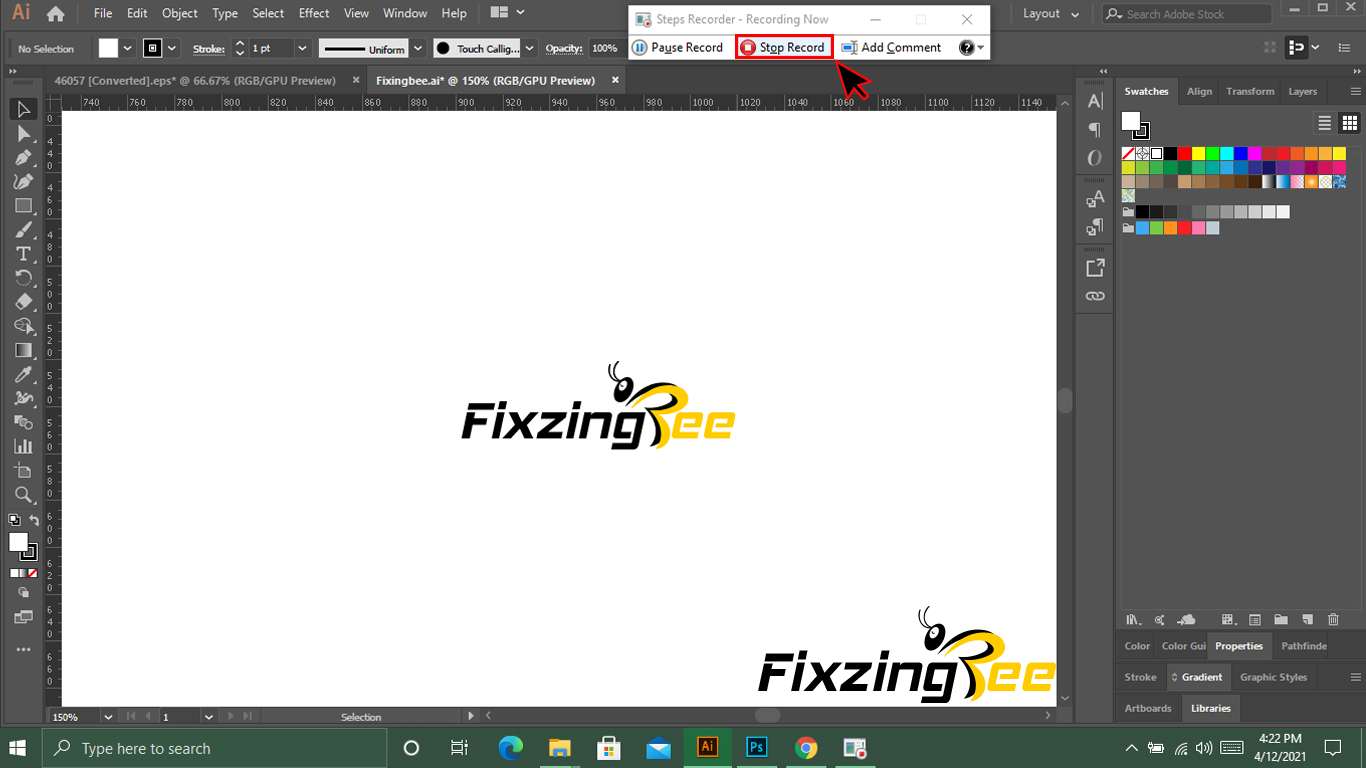Expand the stroke weight dropdown

click(302, 48)
